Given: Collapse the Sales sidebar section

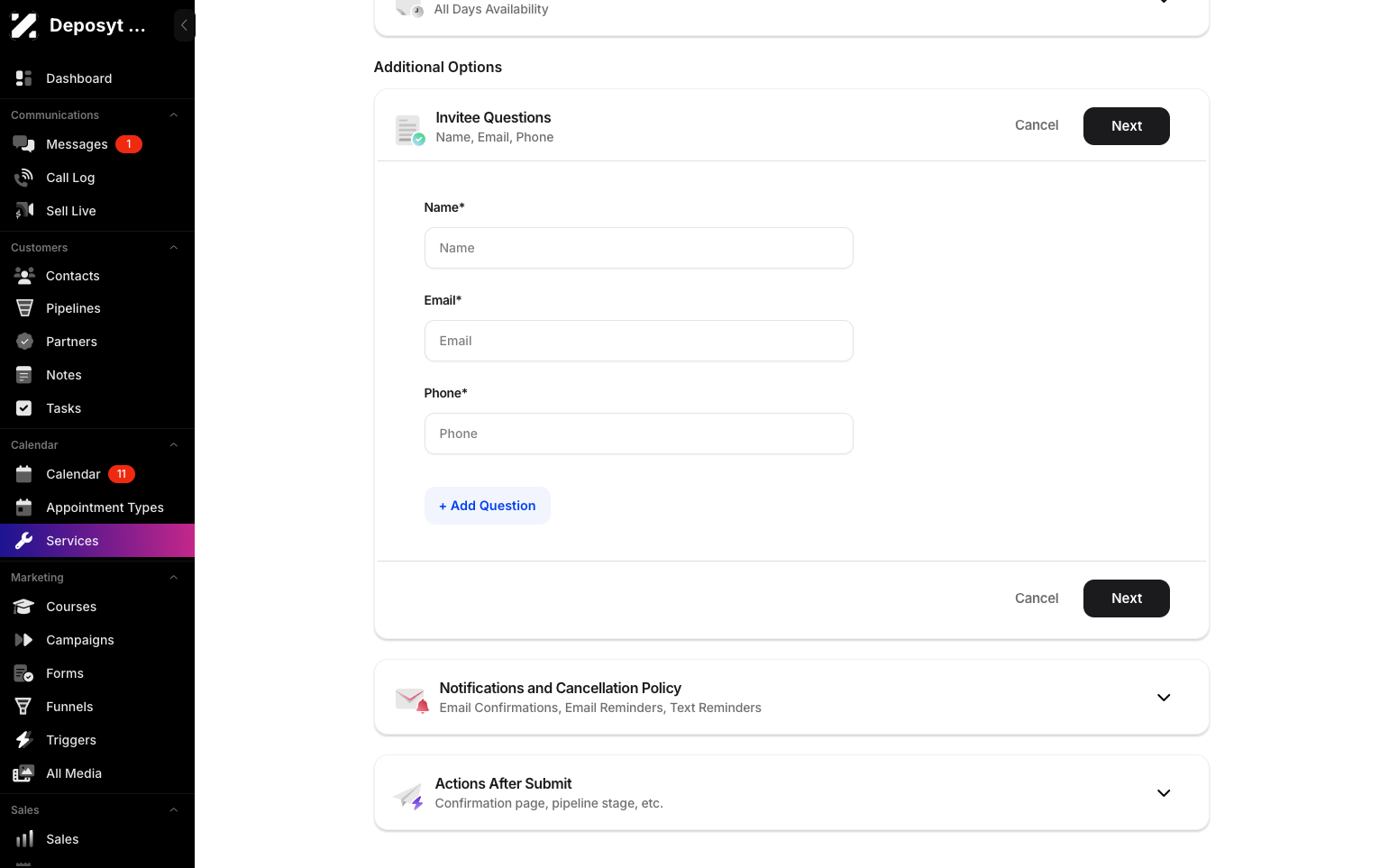Looking at the screenshot, I should click(x=174, y=810).
